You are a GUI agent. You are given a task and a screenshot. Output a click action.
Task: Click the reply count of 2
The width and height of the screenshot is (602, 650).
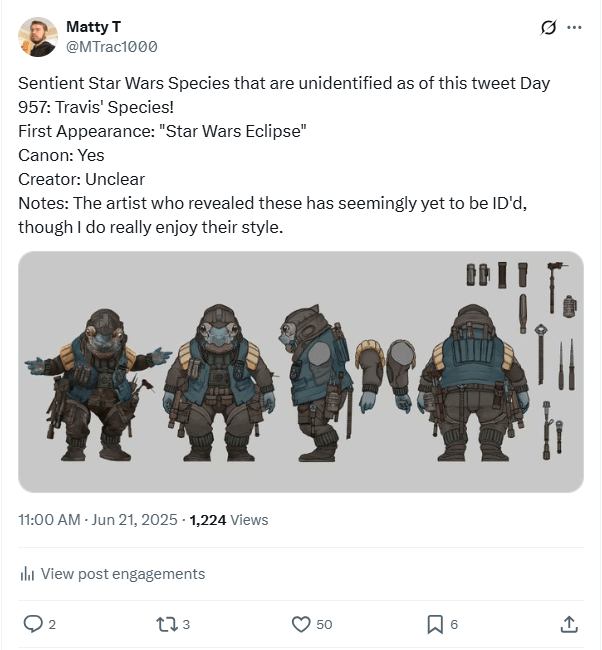click(52, 625)
